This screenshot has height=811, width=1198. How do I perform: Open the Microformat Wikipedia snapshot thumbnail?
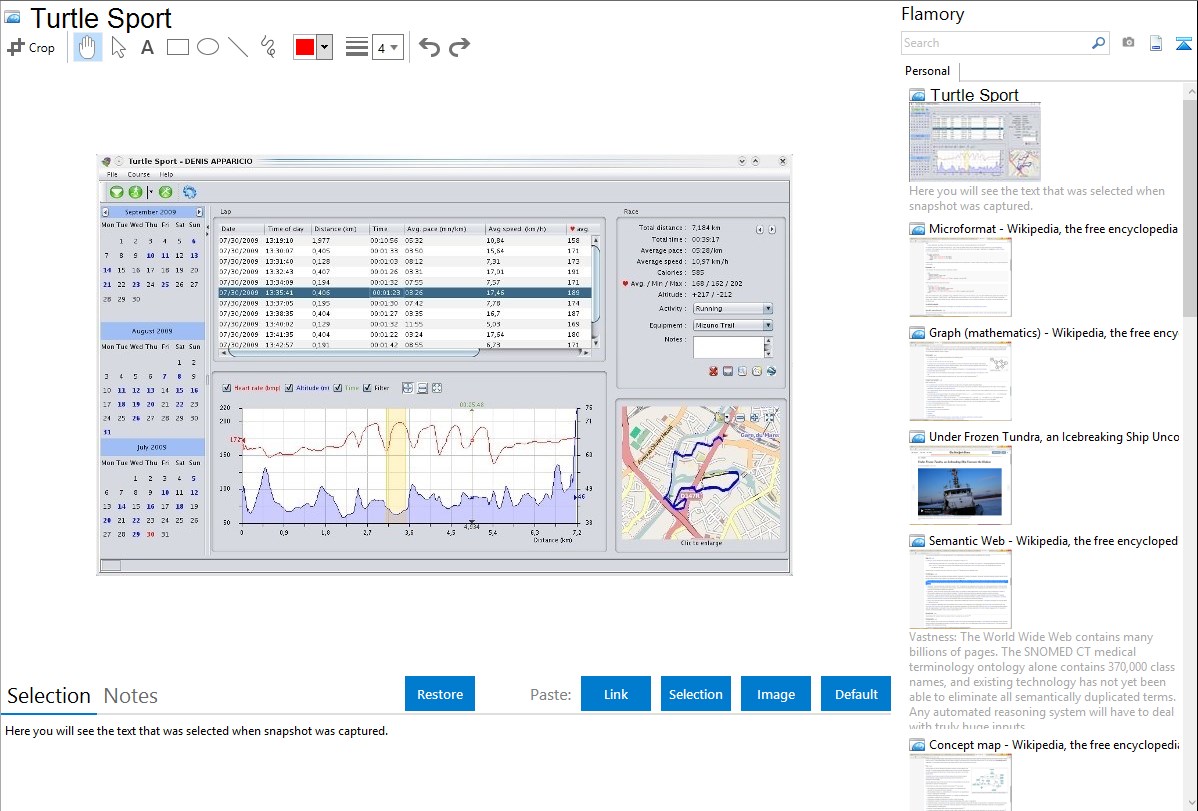[x=961, y=277]
